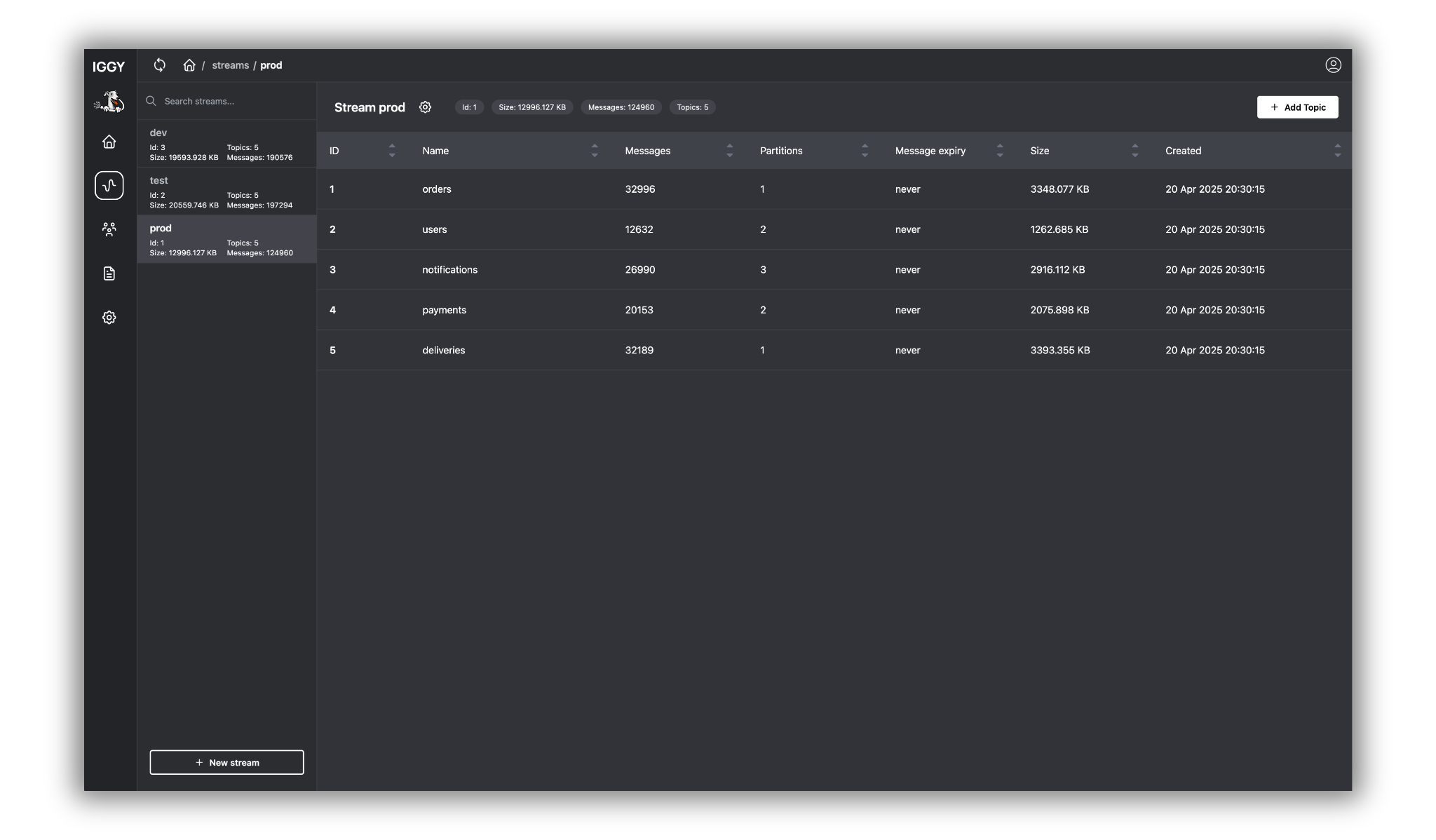Screen dimensions: 1436x840
Task: Open the Home dashboard from sidebar
Action: pos(109,142)
